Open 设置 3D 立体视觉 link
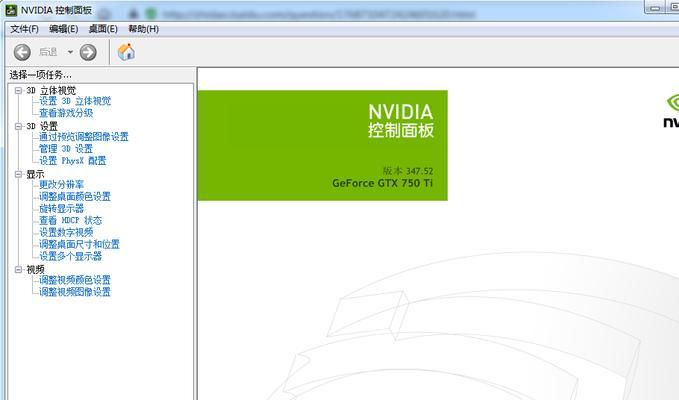679x400 pixels. point(75,101)
